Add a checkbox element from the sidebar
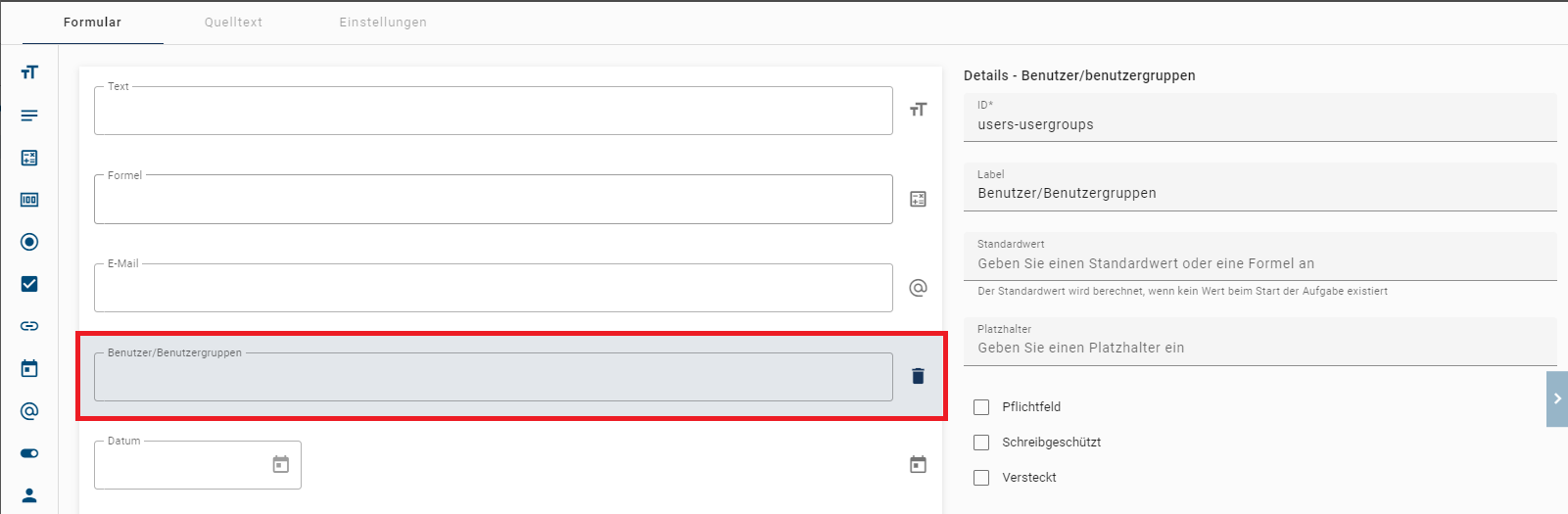This screenshot has width=1568, height=514. 29,284
